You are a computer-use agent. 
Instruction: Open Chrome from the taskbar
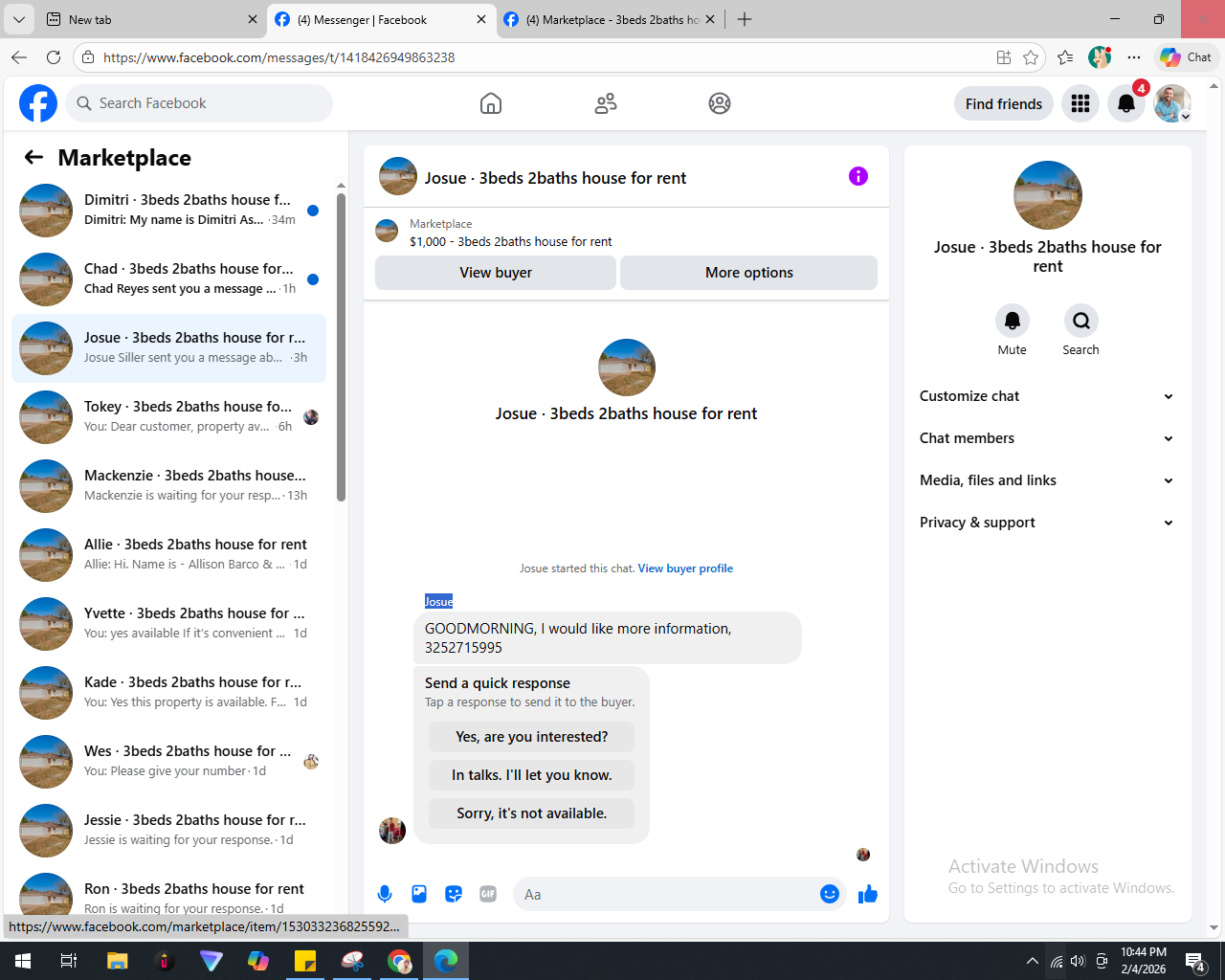pyautogui.click(x=399, y=961)
